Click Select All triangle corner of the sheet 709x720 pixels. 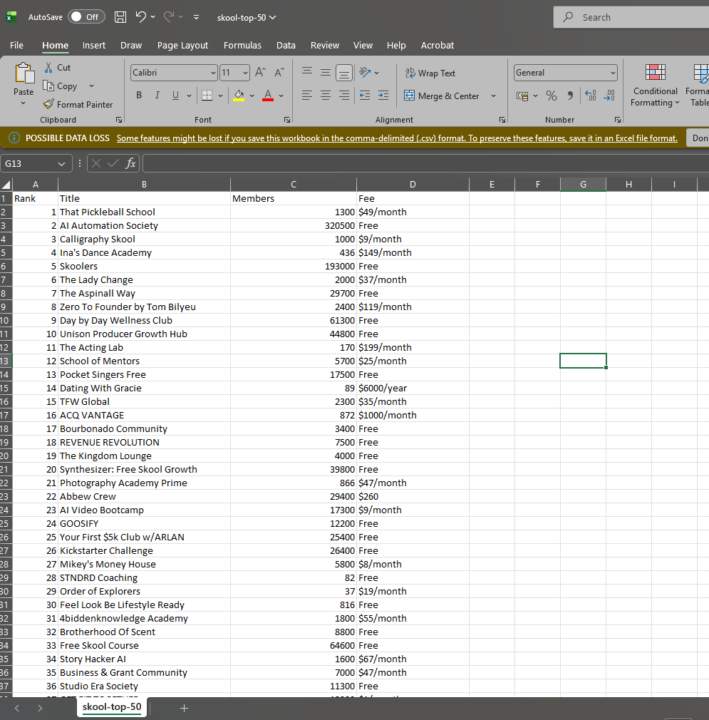[6, 185]
